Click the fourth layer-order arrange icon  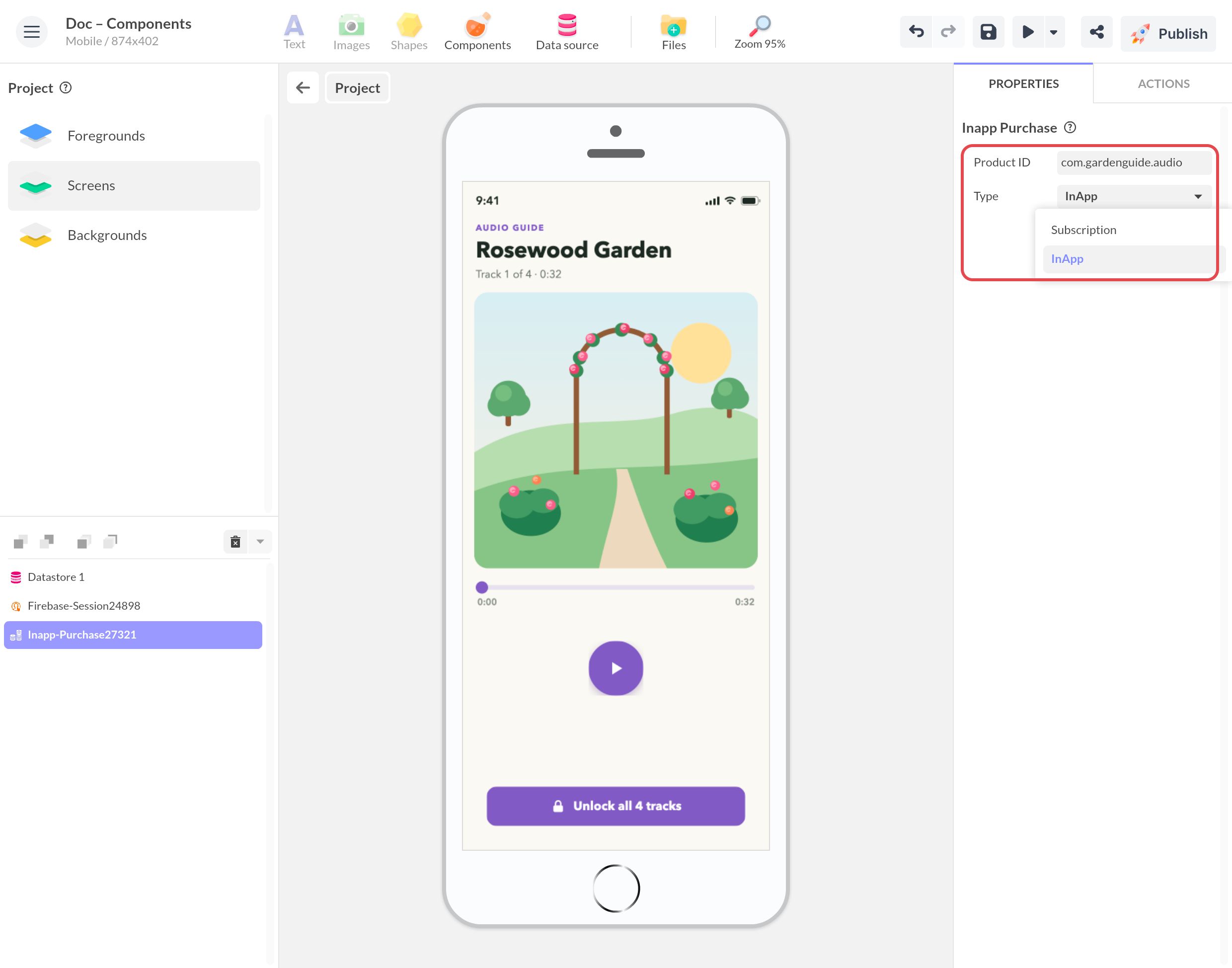pyautogui.click(x=110, y=542)
